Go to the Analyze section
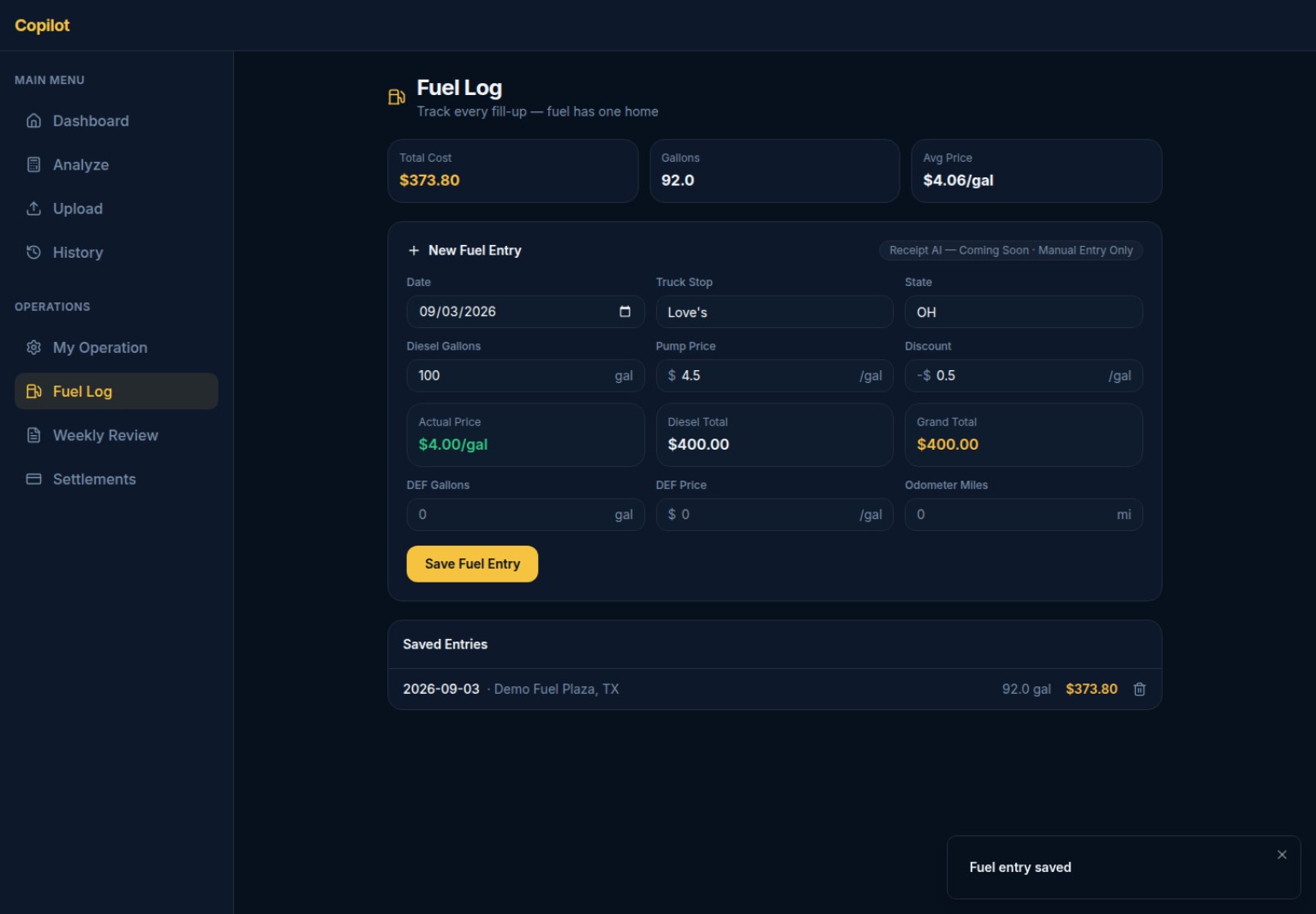1316x914 pixels. (x=117, y=164)
